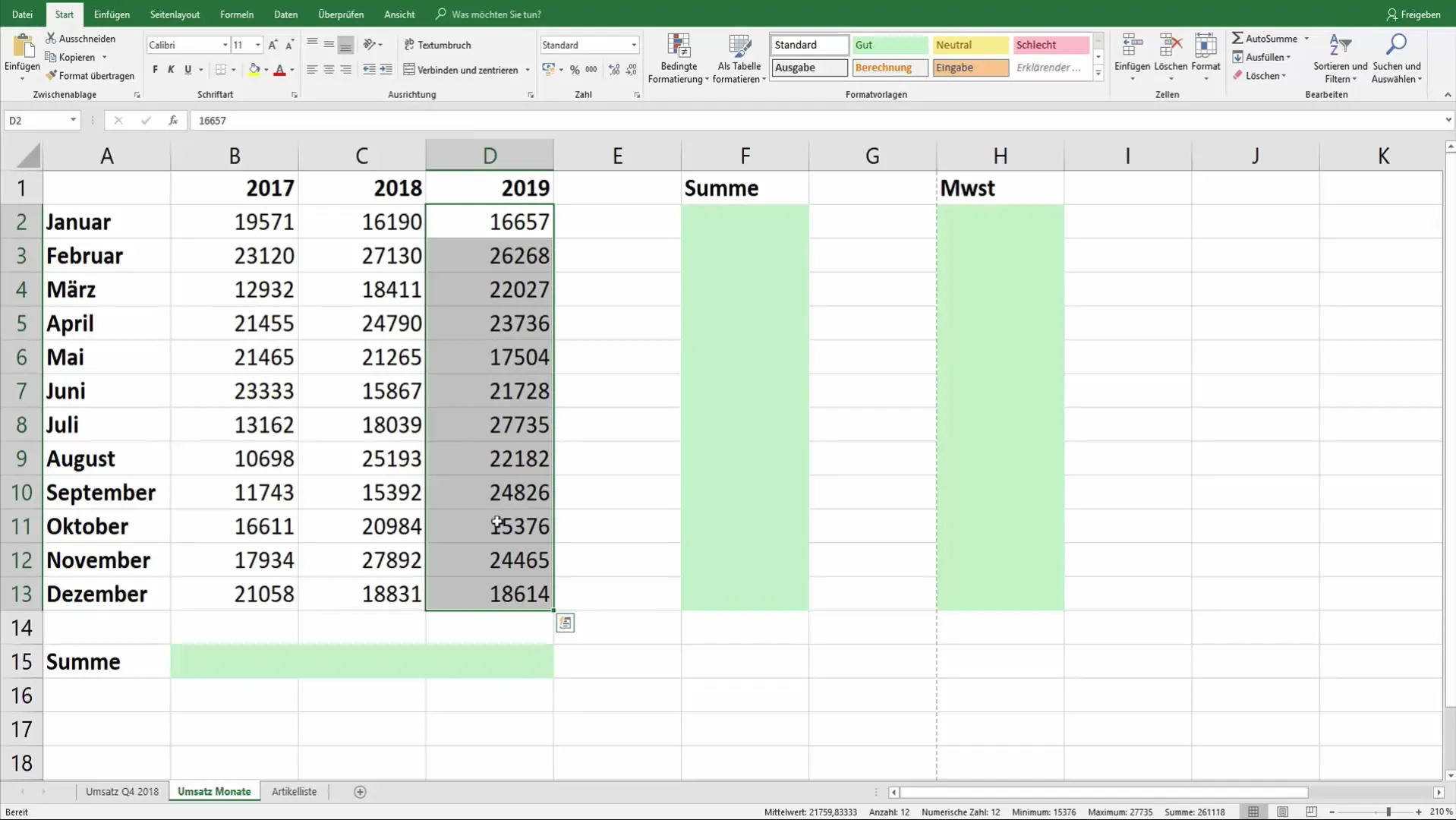Apply the Berechnung cell style

(890, 68)
